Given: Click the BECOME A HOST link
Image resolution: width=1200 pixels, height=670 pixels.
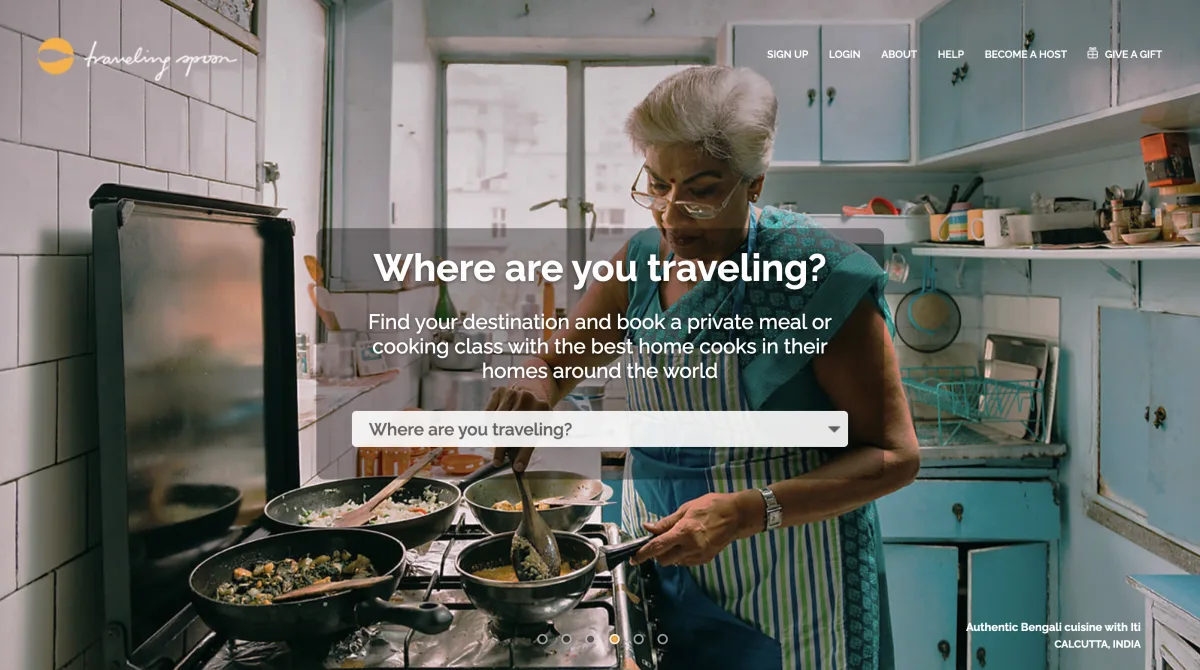Looking at the screenshot, I should click(1025, 54).
